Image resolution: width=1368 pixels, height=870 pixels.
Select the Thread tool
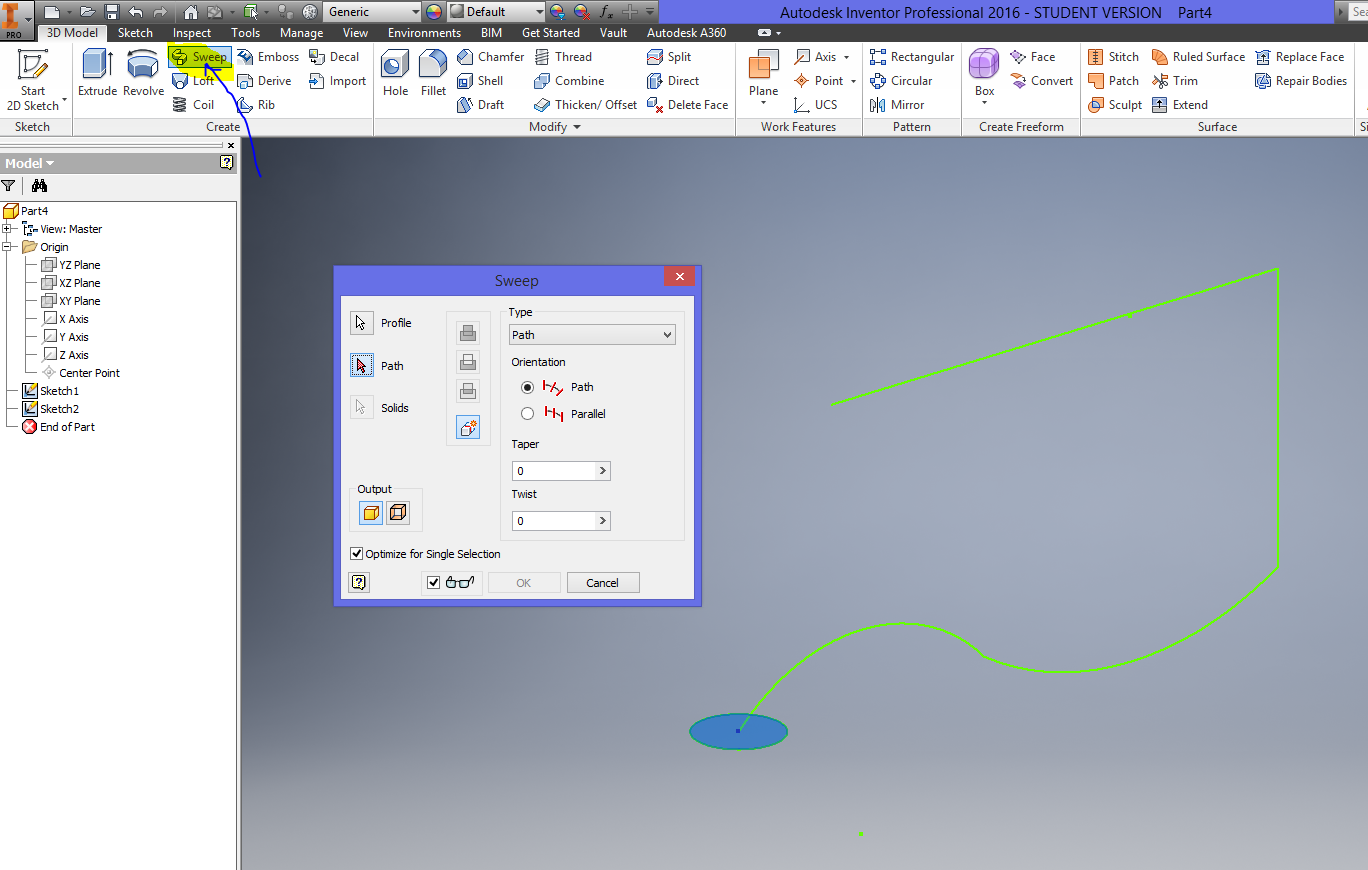568,56
